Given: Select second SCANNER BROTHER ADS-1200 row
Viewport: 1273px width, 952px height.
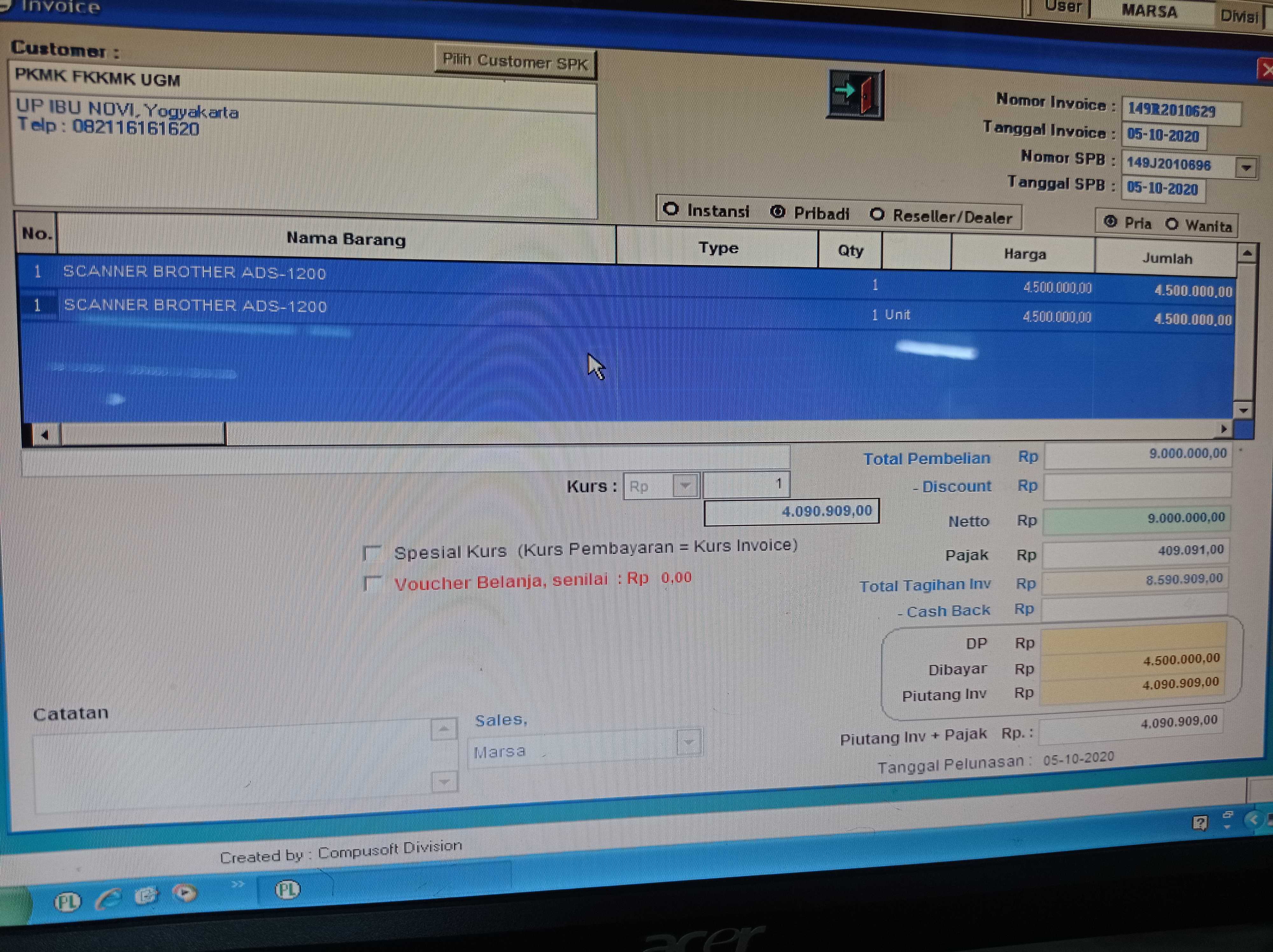Looking at the screenshot, I should [x=196, y=305].
